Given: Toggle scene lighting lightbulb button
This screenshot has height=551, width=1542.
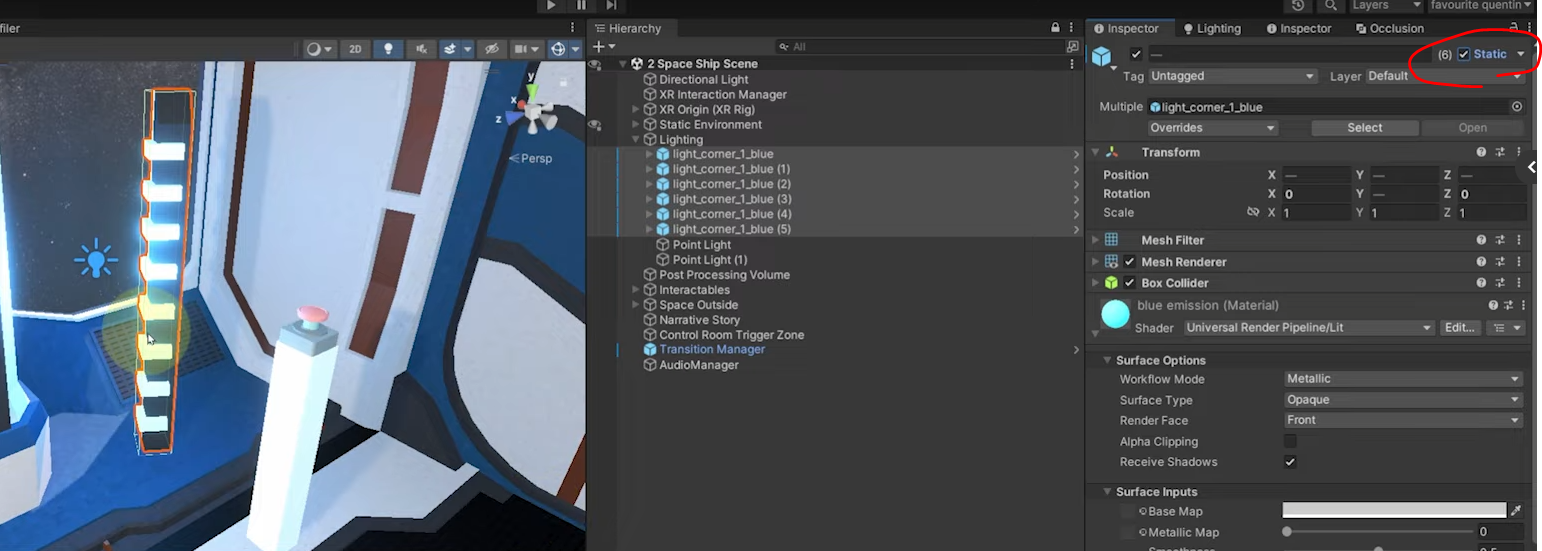Looking at the screenshot, I should 388,49.
